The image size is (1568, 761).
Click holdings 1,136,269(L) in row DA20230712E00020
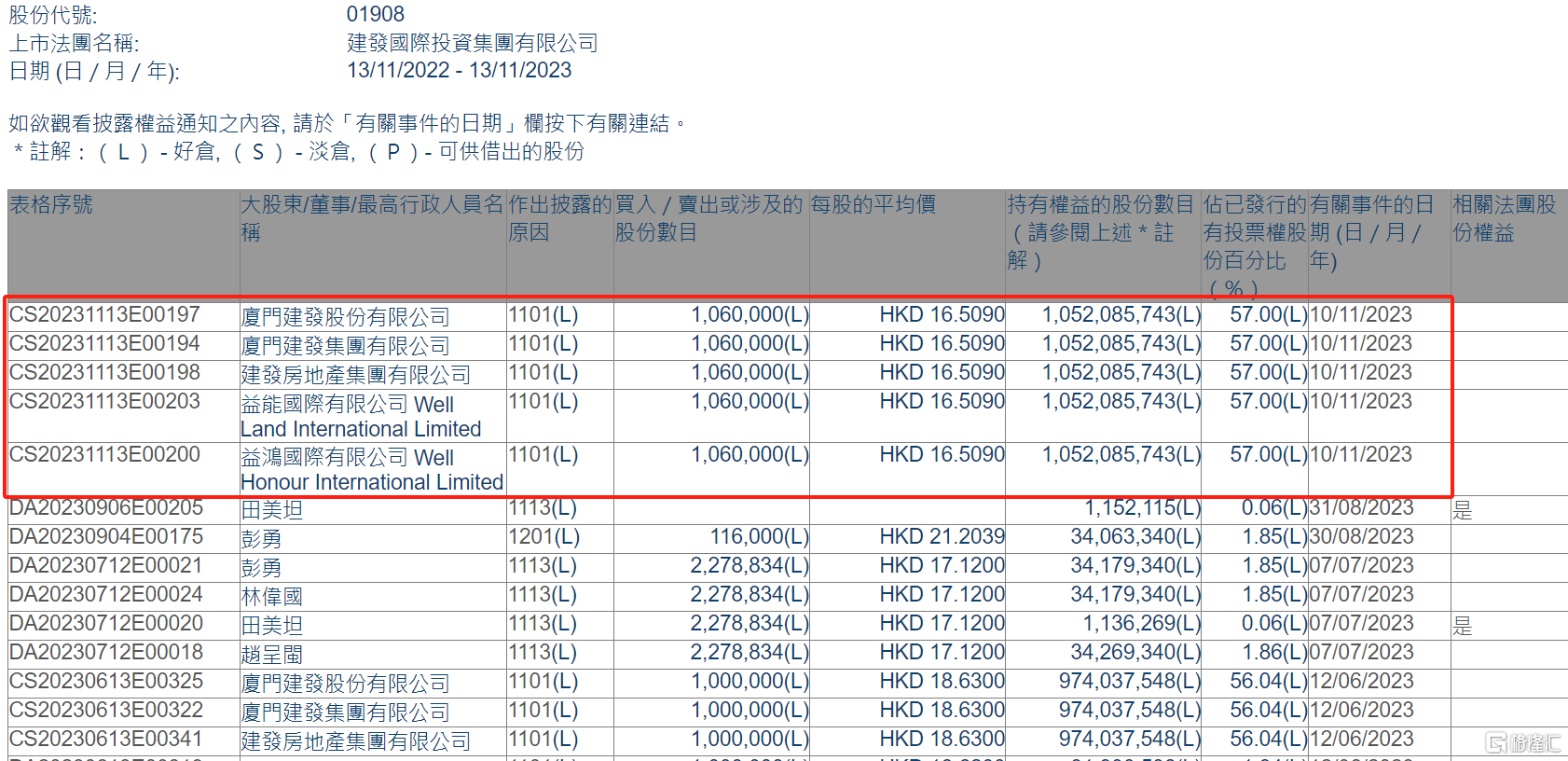(x=1142, y=624)
